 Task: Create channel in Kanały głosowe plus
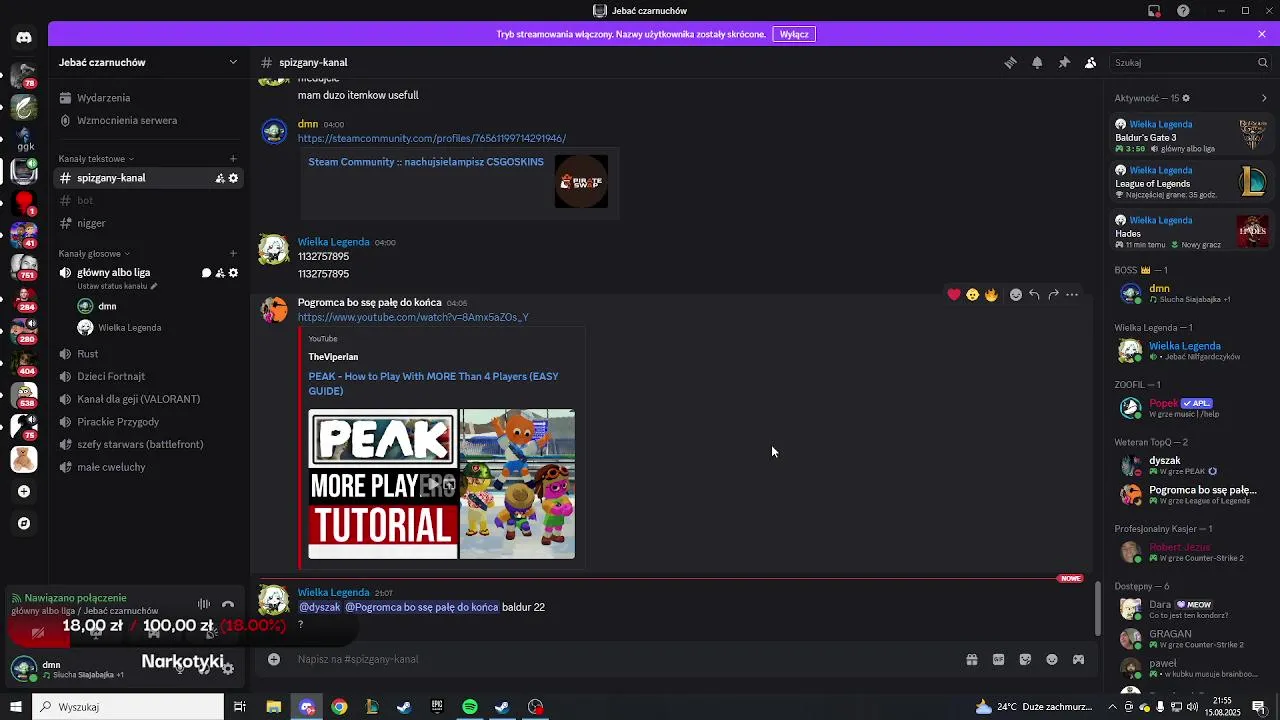point(233,253)
